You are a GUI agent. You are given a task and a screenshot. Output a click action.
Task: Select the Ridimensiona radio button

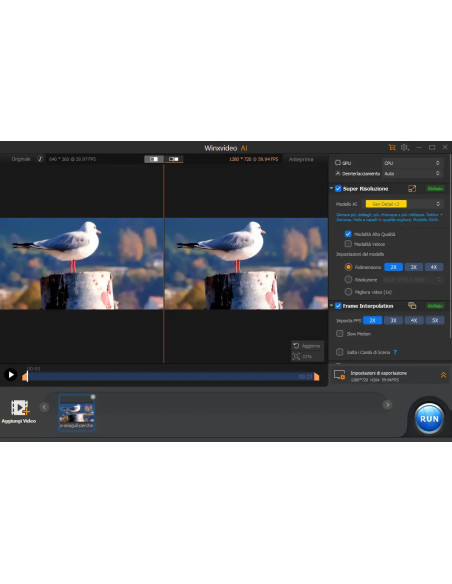348,267
